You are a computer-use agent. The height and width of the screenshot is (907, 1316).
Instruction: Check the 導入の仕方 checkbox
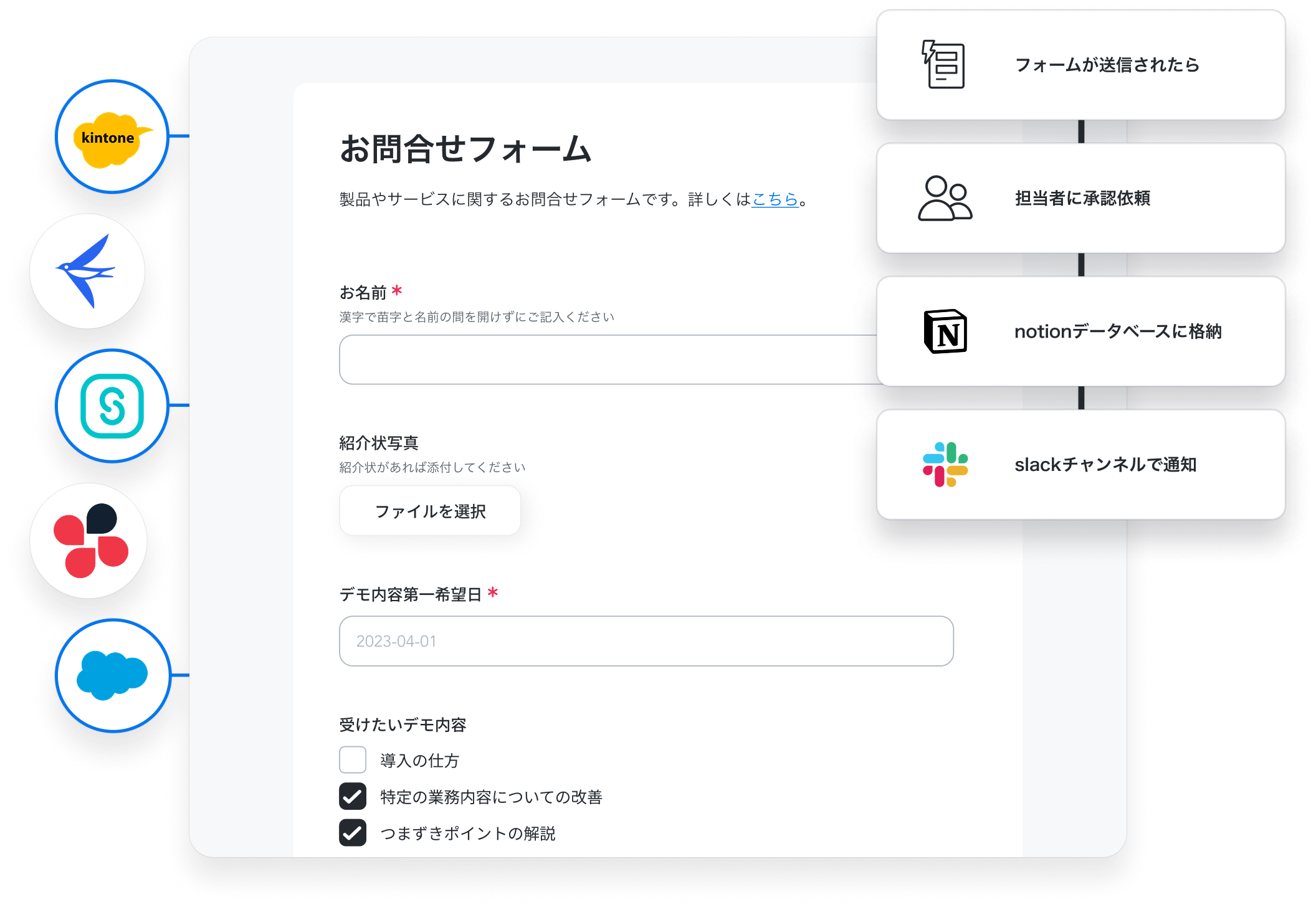coord(353,760)
